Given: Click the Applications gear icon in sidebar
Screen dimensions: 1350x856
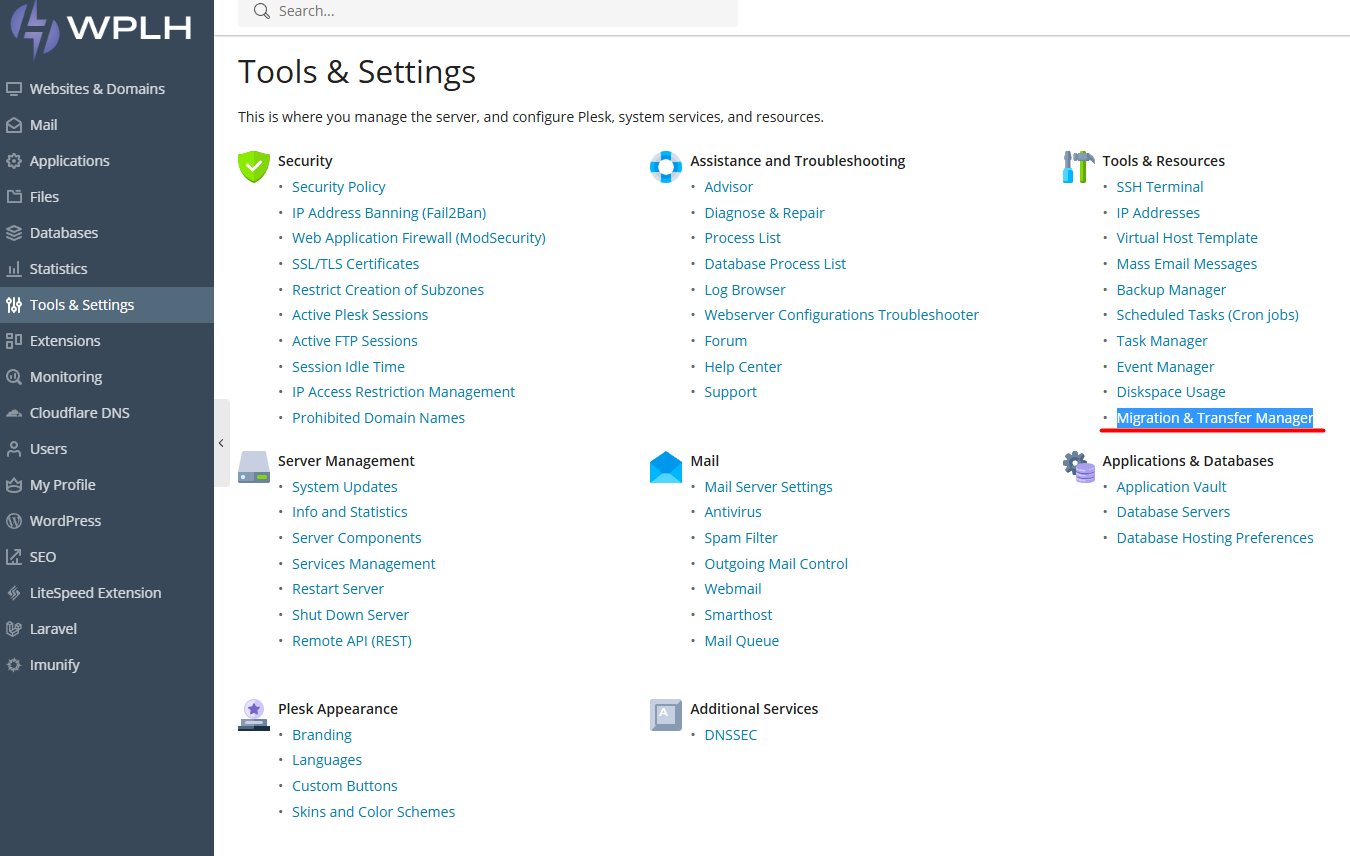Looking at the screenshot, I should point(14,161).
